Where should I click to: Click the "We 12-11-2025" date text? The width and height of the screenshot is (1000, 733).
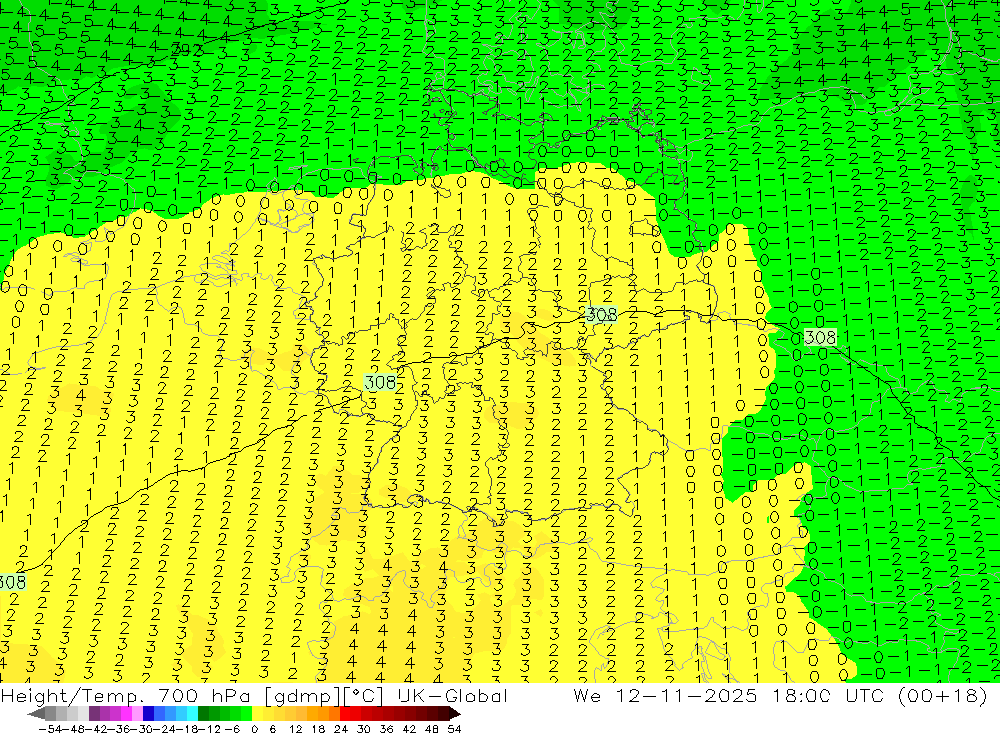(665, 695)
